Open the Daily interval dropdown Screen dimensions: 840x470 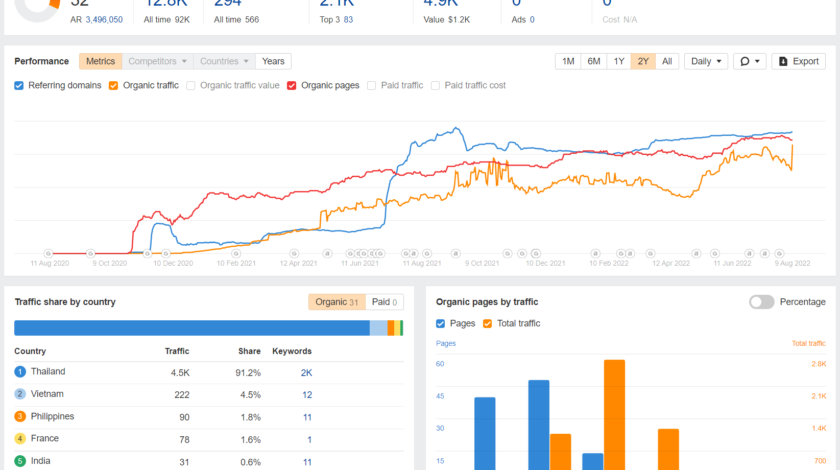pos(706,61)
